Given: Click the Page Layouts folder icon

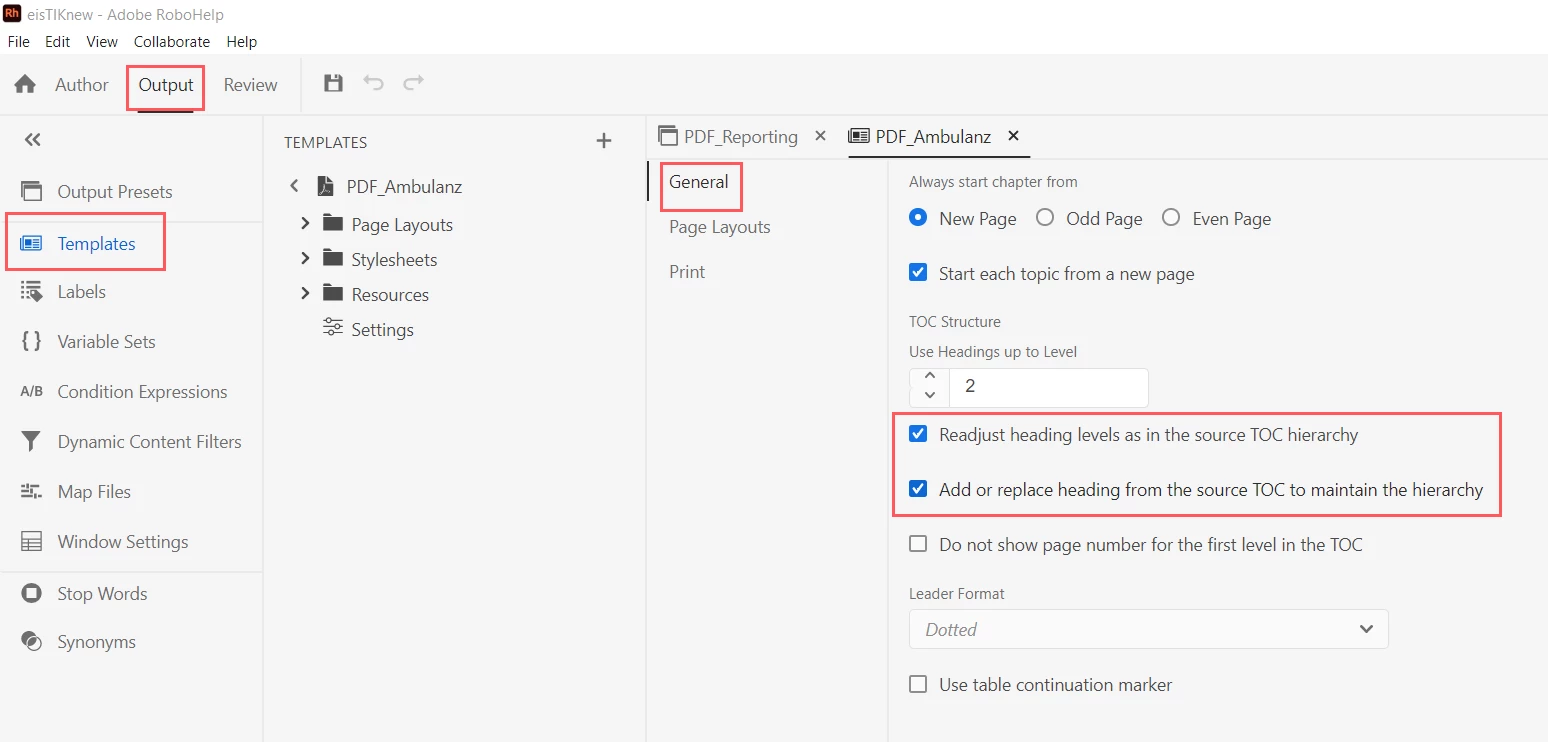Looking at the screenshot, I should click(333, 224).
